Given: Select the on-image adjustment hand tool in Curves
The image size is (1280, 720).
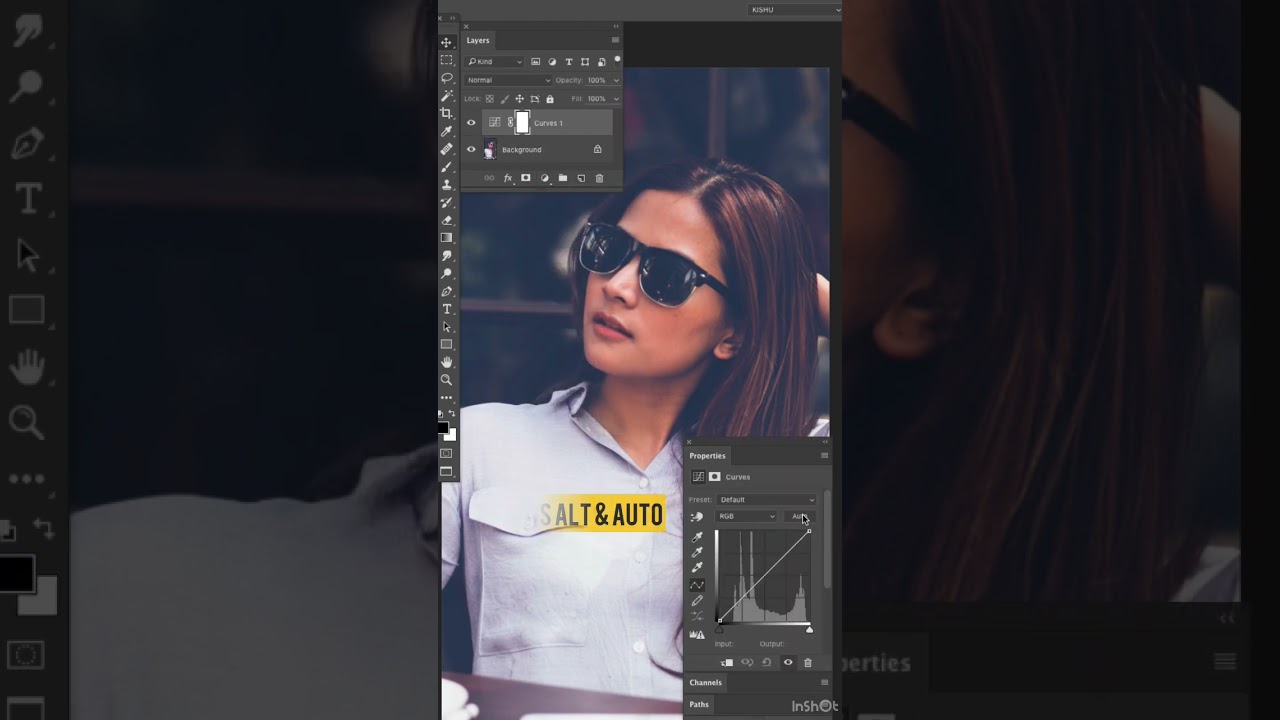Looking at the screenshot, I should coord(697,517).
